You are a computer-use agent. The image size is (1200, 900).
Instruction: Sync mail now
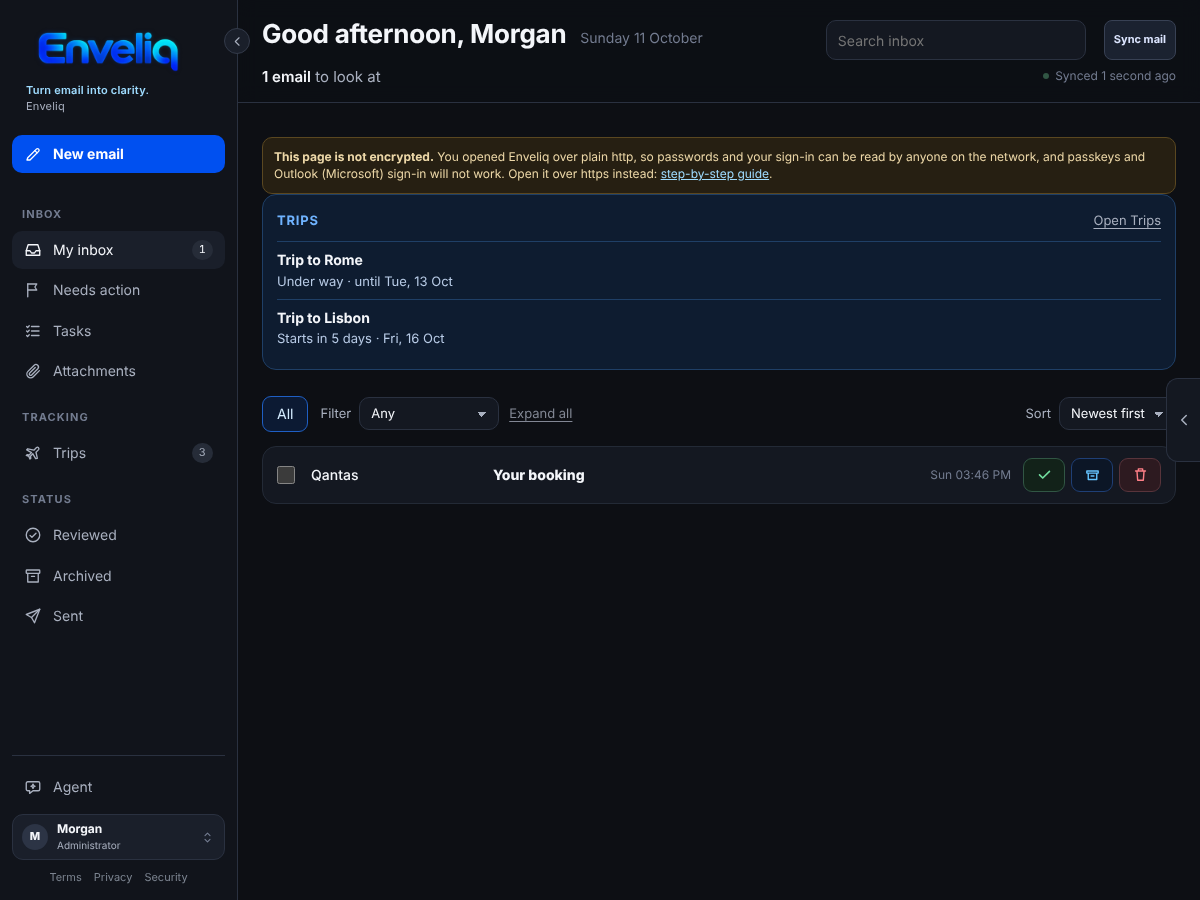pos(1140,40)
